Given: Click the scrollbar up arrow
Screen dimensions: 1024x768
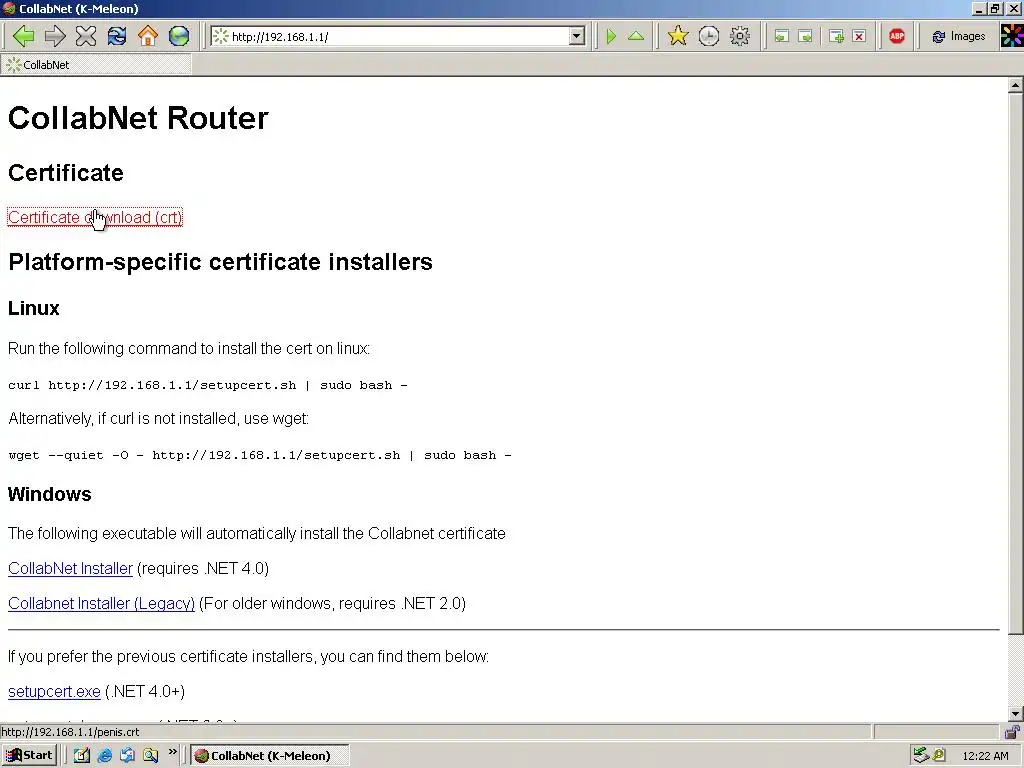Looking at the screenshot, I should point(1015,85).
